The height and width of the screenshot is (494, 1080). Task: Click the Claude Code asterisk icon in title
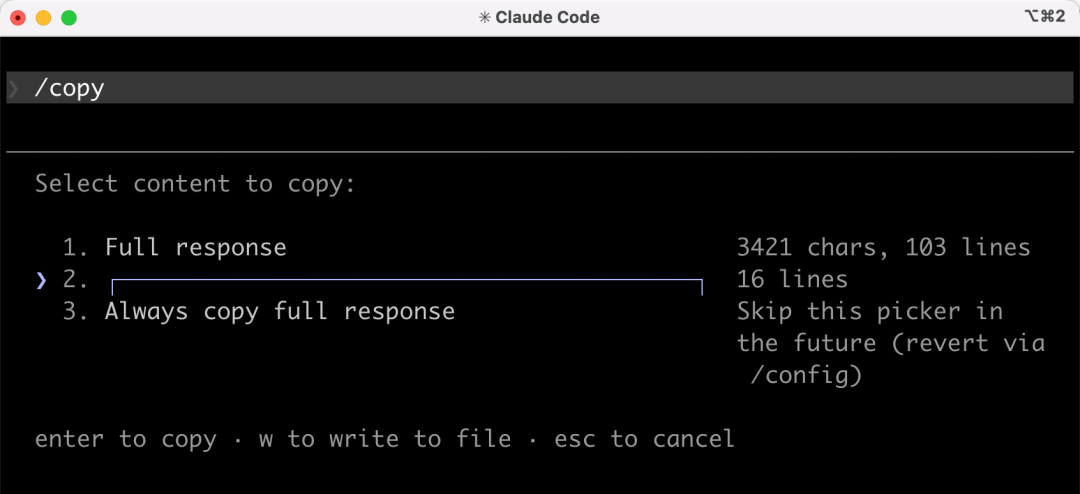[x=484, y=18]
